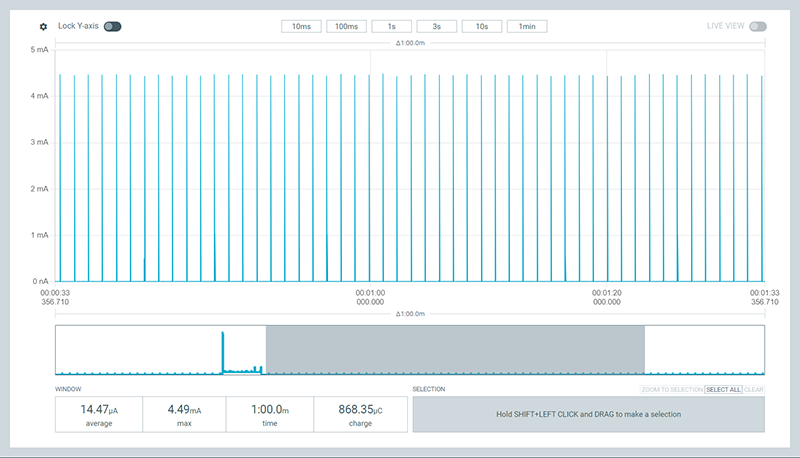Click the 14.47µA average value
The image size is (800, 458).
99,410
